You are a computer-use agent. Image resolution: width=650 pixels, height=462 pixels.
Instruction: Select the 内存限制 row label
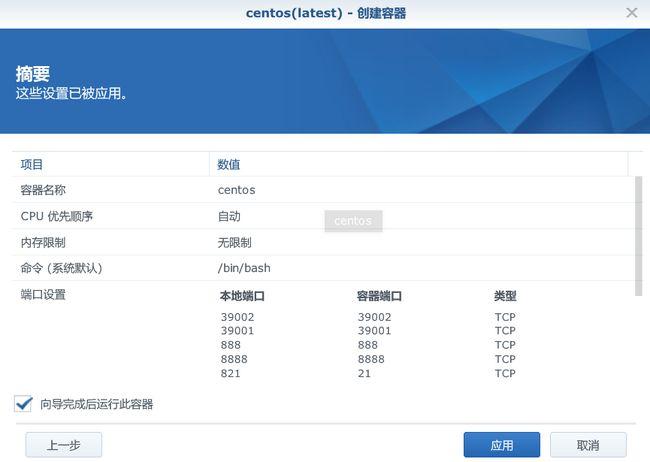(x=43, y=242)
